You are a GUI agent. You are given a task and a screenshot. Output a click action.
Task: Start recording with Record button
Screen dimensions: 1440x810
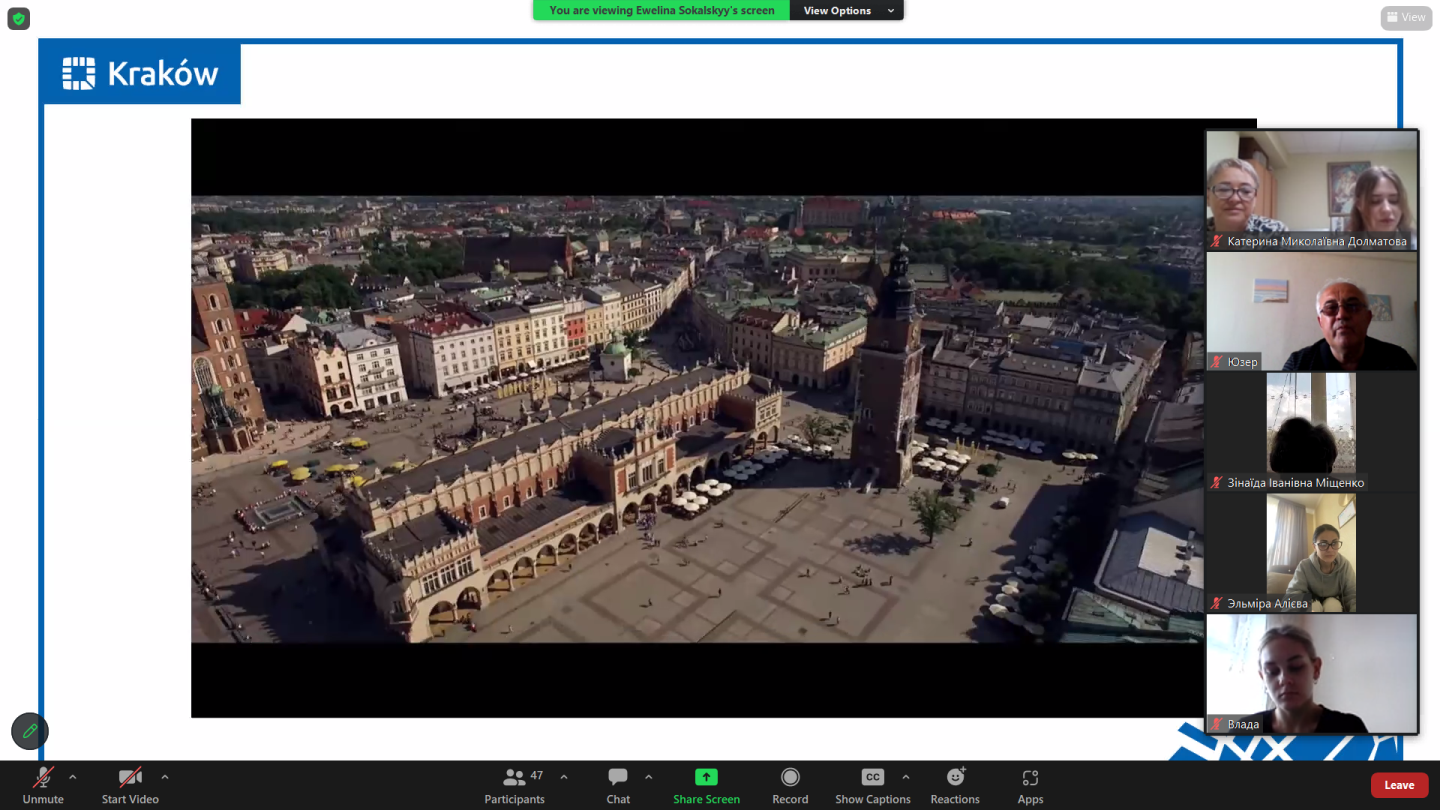point(790,778)
